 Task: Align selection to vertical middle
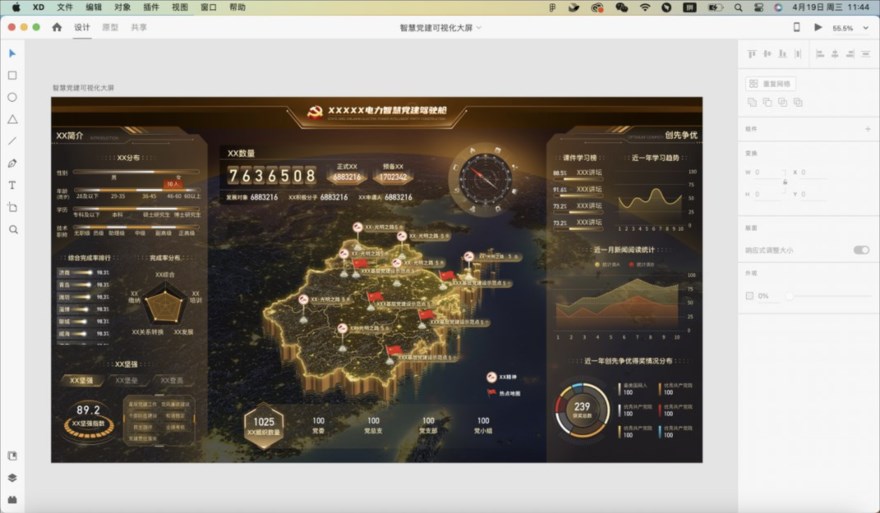pyautogui.click(x=767, y=54)
